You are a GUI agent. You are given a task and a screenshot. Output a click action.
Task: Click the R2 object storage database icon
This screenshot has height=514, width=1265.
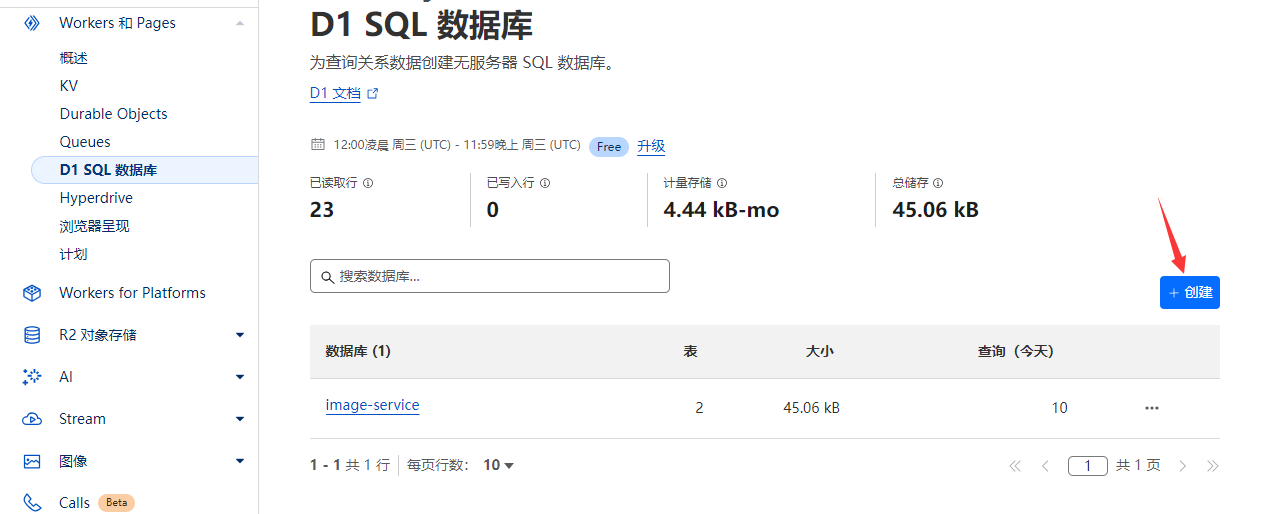(x=32, y=335)
